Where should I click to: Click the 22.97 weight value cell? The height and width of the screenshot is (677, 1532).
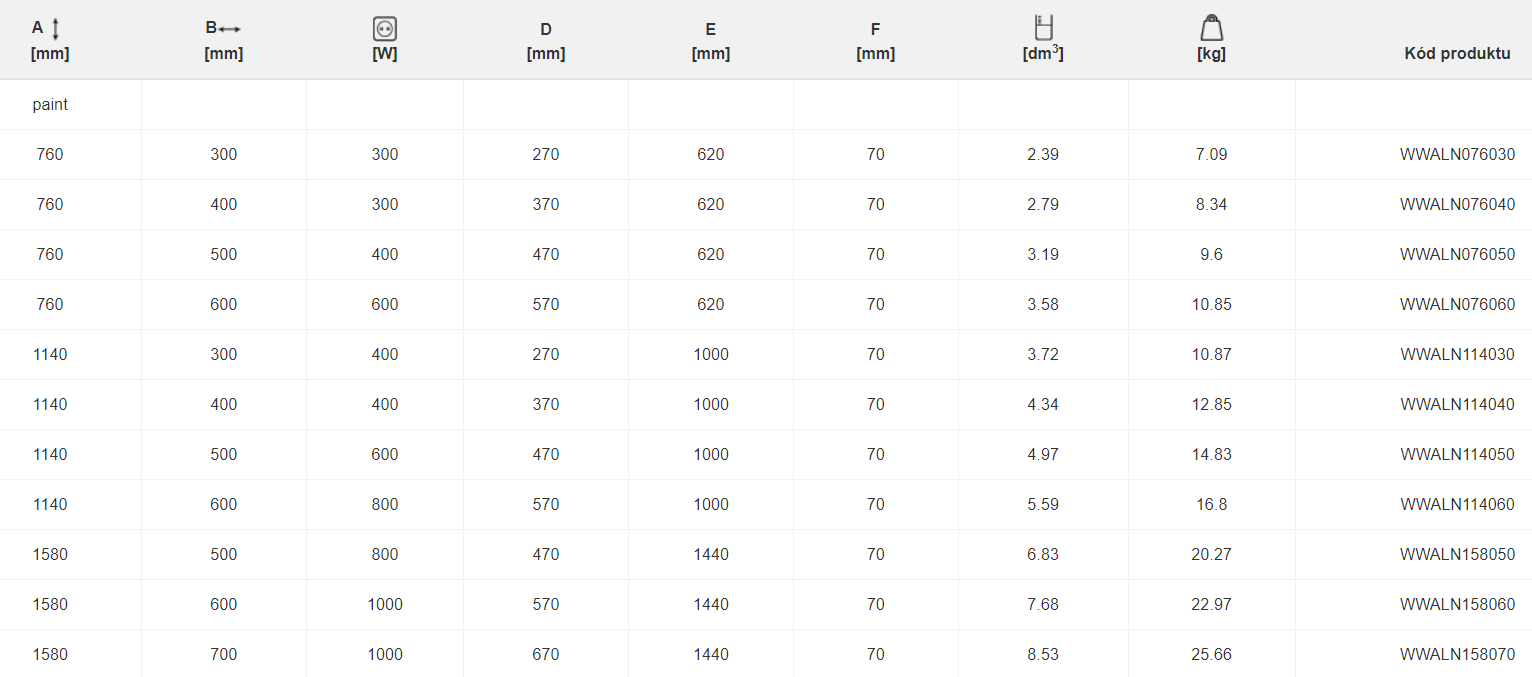(1211, 605)
